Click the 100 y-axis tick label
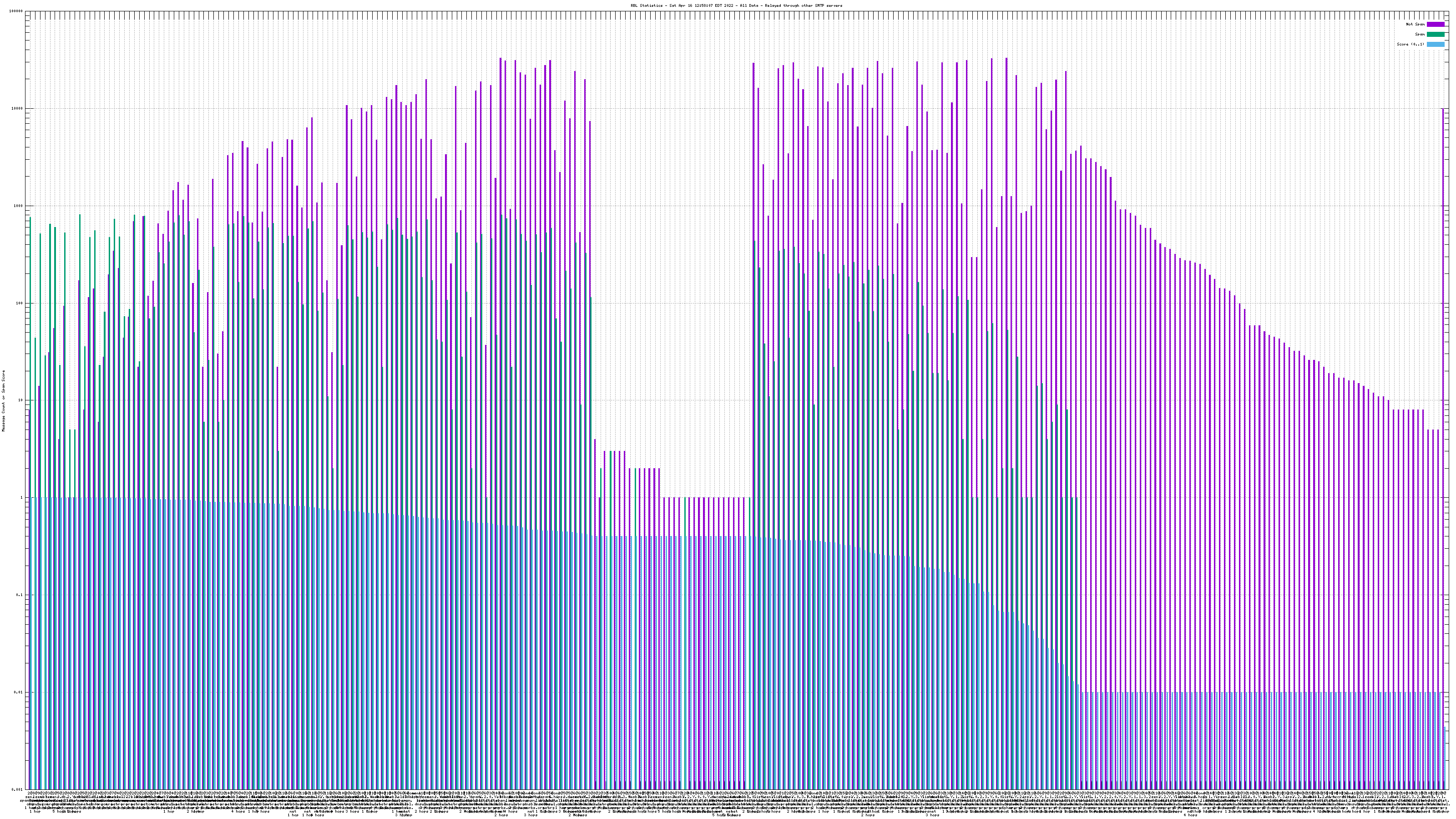Viewport: 1456px width, 819px height. pyautogui.click(x=19, y=303)
